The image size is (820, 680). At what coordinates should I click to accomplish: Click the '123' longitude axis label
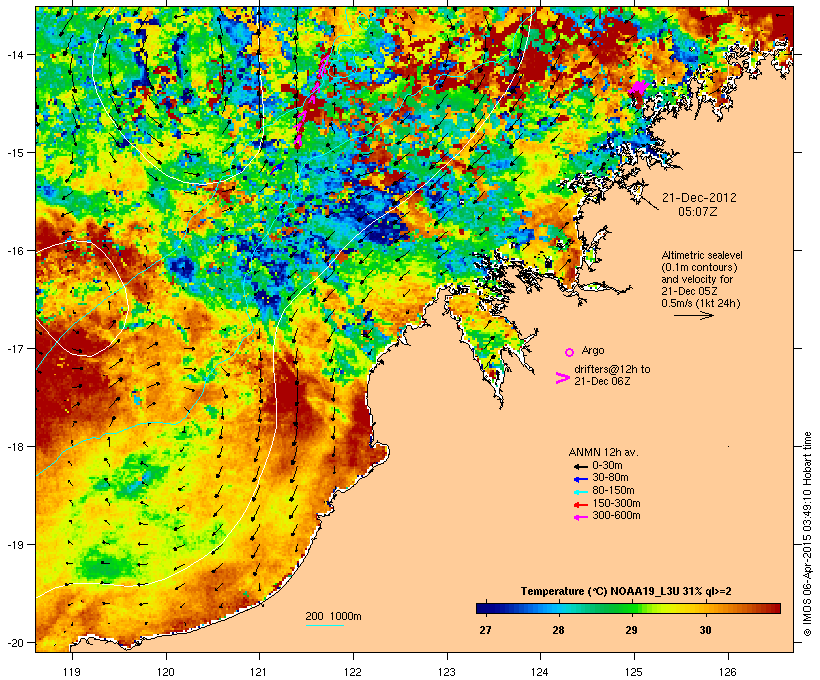coord(447,672)
